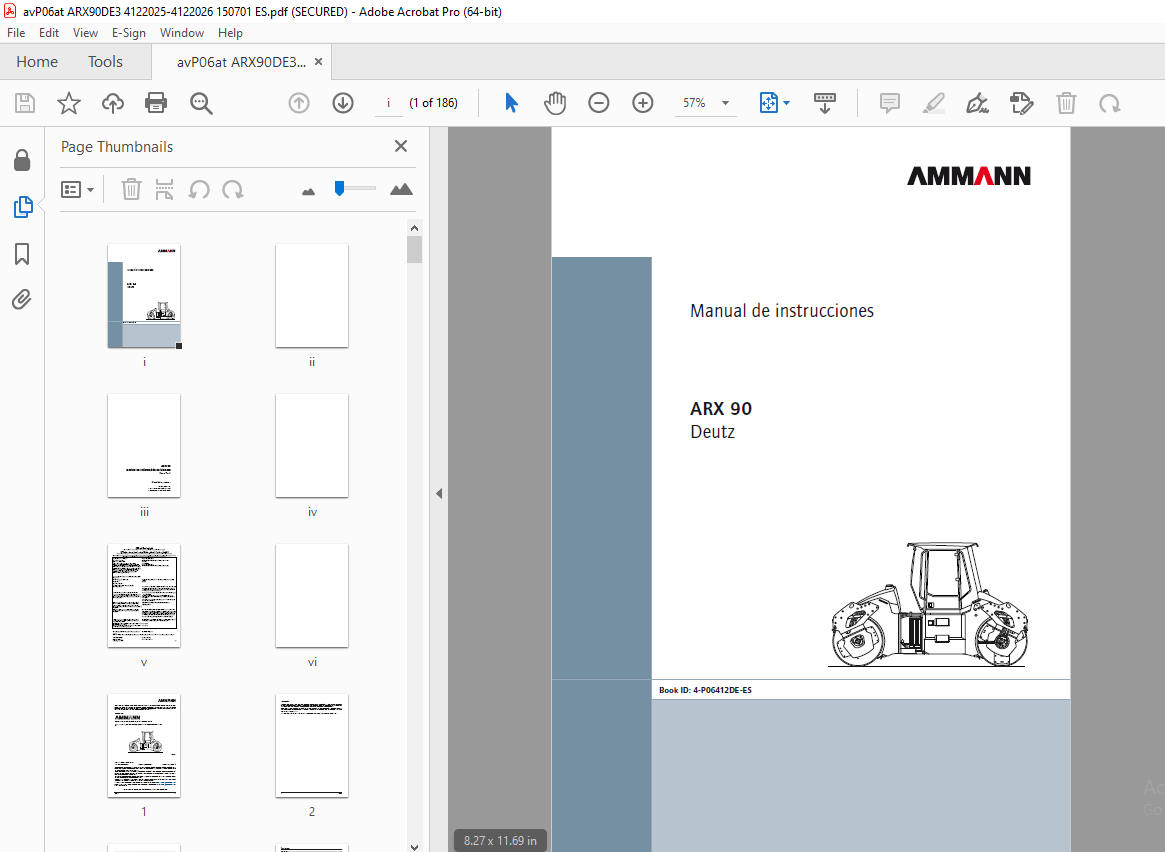Image resolution: width=1165 pixels, height=852 pixels.
Task: View security lock settings in sidebar
Action: pyautogui.click(x=22, y=160)
